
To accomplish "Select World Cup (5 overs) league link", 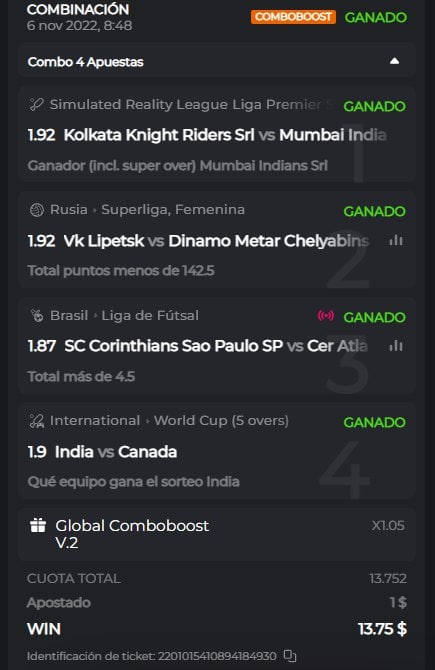I will click(x=221, y=420).
